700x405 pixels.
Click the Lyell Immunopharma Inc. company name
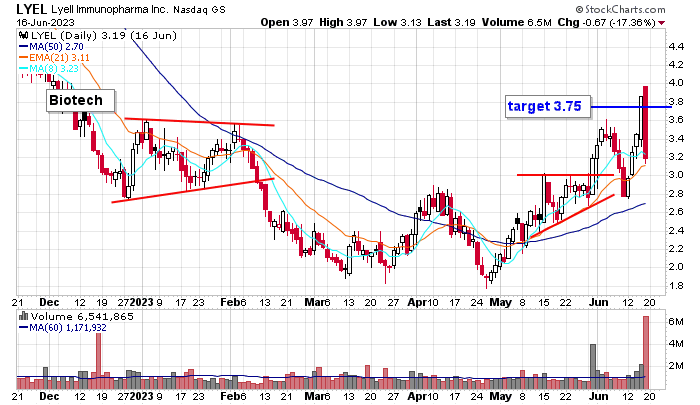click(110, 9)
